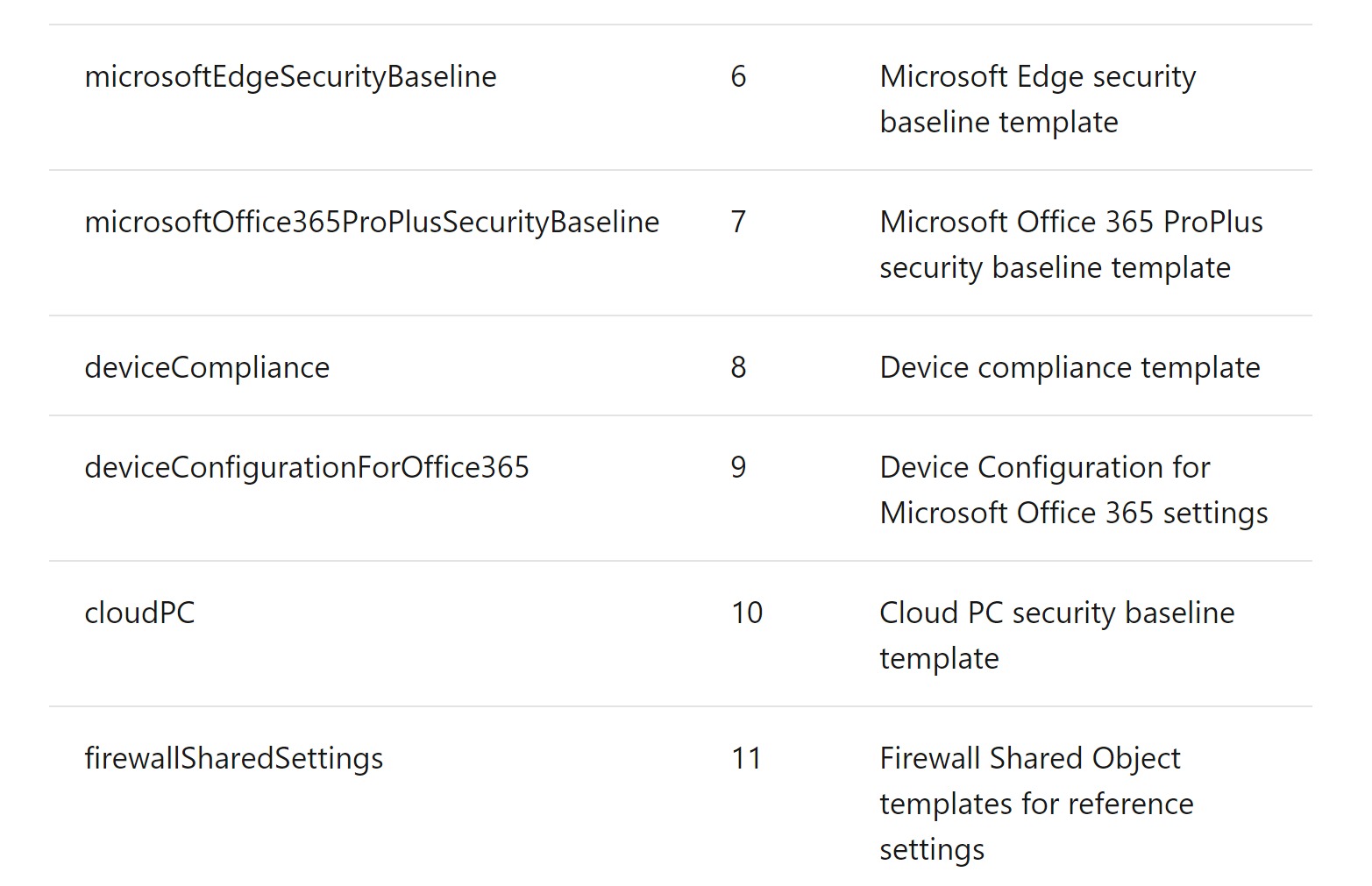Select the firewallSharedSettings member name
This screenshot has height=886, width=1372.
pyautogui.click(x=234, y=759)
